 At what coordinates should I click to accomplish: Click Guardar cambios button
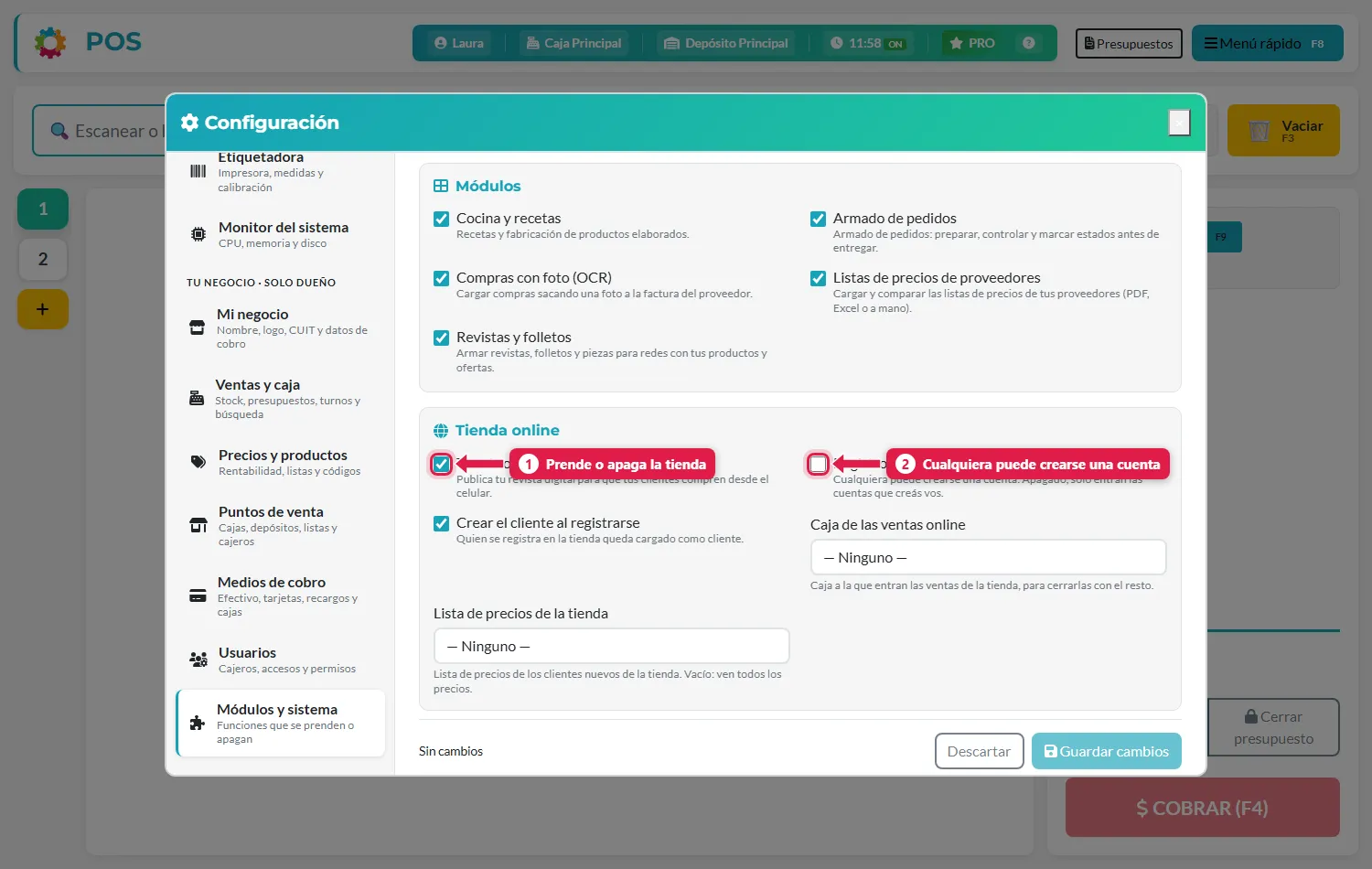[x=1107, y=751]
